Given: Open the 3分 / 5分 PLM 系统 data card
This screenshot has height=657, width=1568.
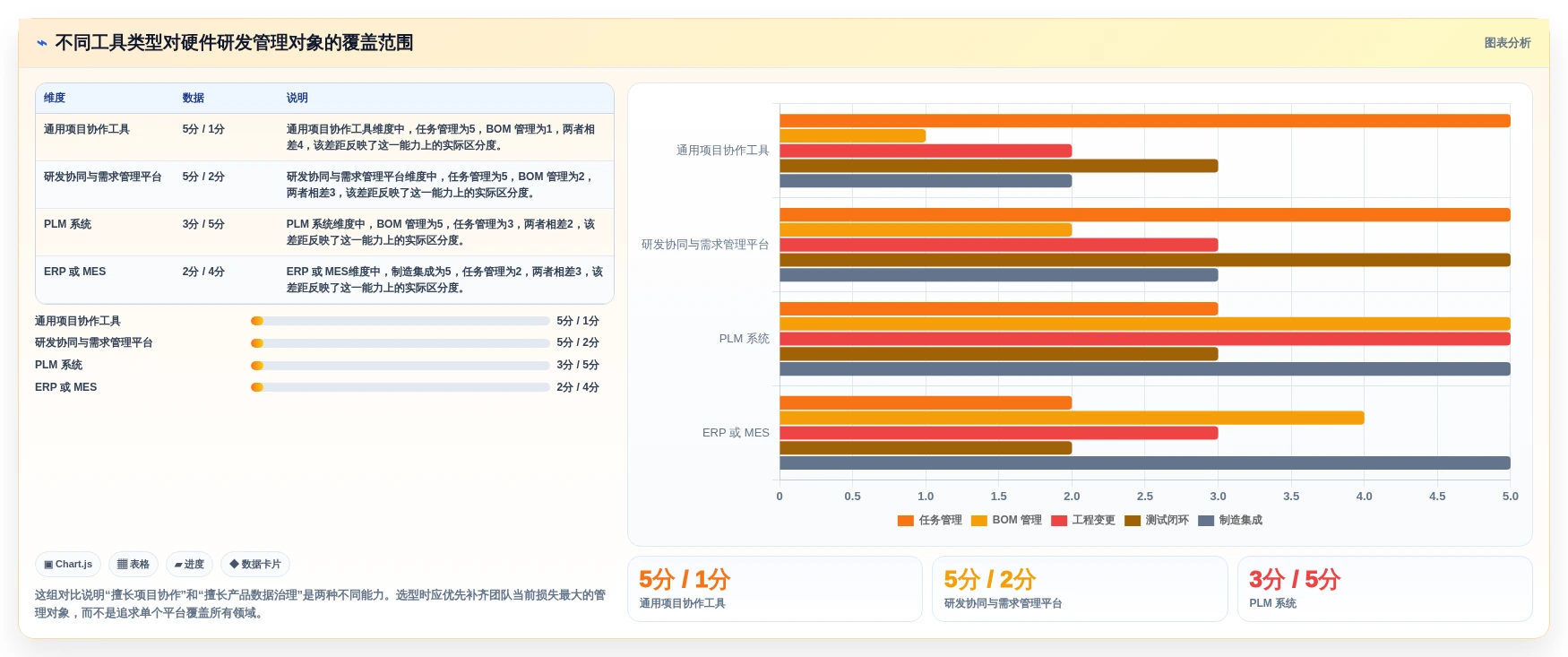Looking at the screenshot, I should coord(1385,589).
